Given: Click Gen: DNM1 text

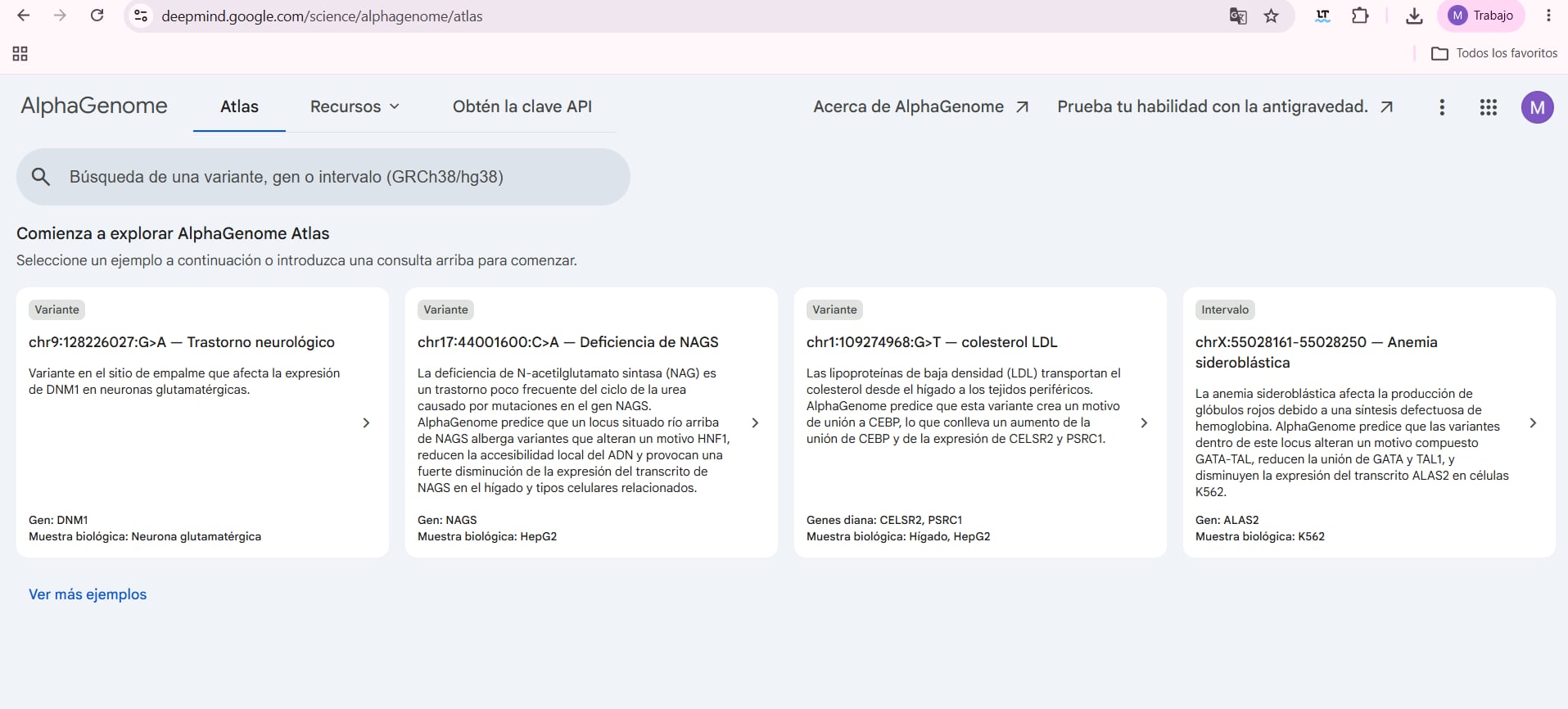Looking at the screenshot, I should tap(58, 520).
